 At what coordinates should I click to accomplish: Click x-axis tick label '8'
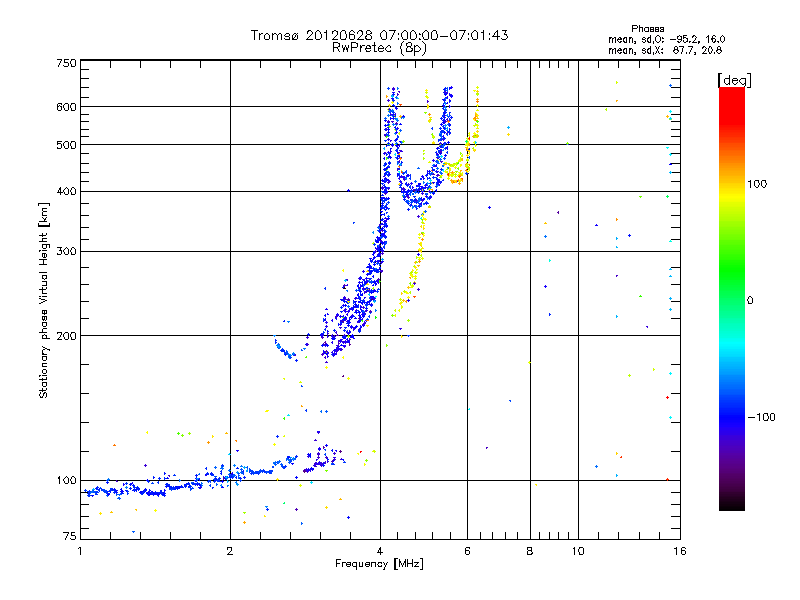point(530,551)
